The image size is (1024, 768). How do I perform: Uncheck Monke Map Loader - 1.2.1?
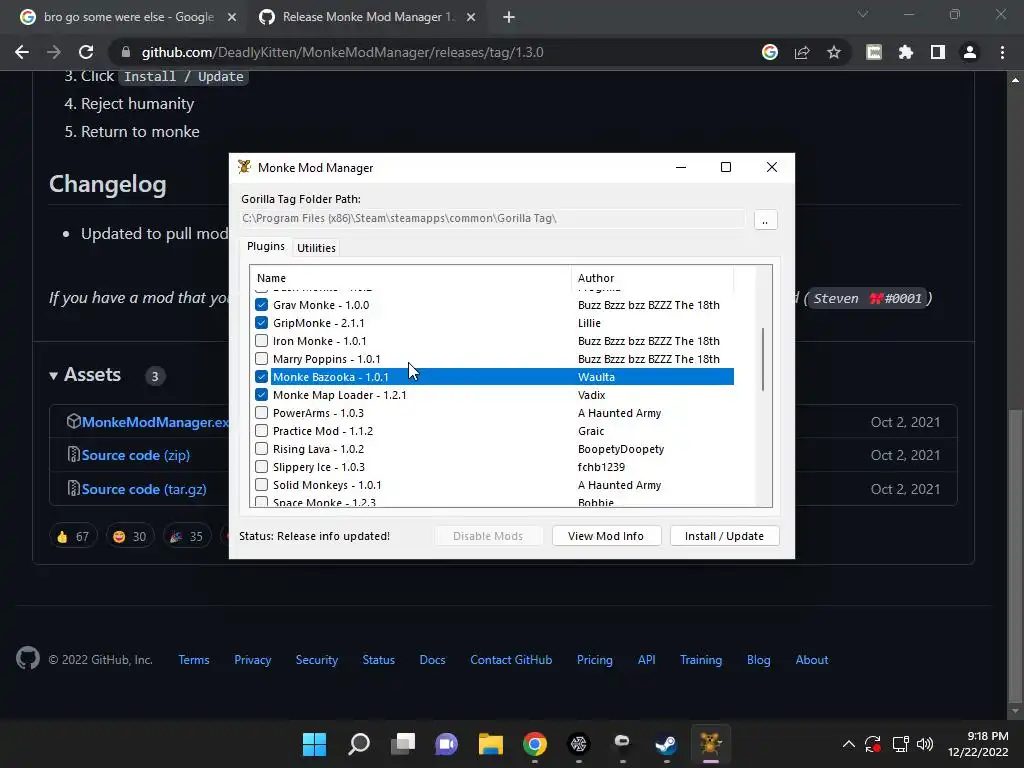pos(261,394)
